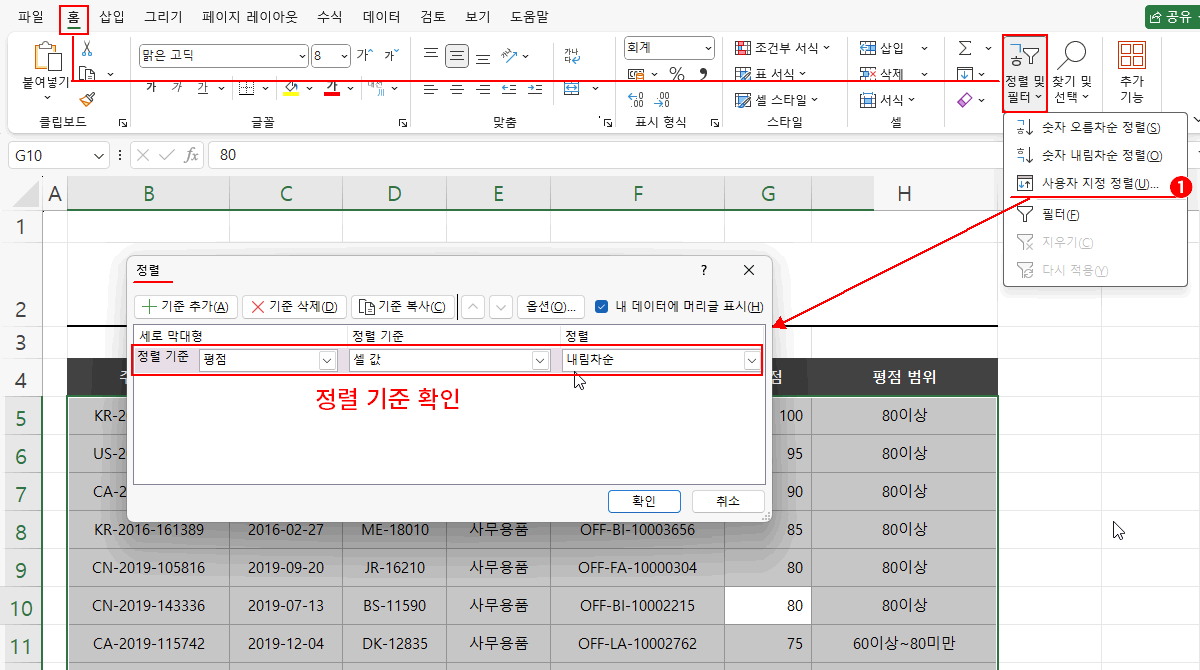Click the formula bar fx insert function icon
The width and height of the screenshot is (1200, 670).
192,155
